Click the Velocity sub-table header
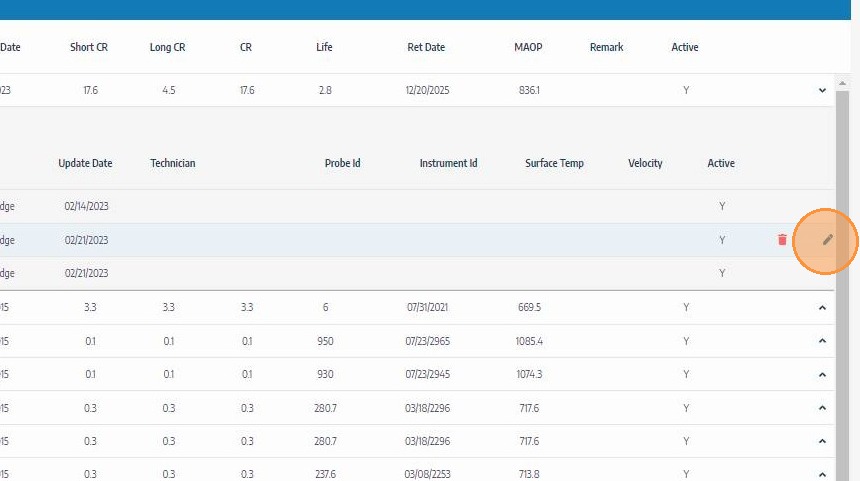The height and width of the screenshot is (481, 860). [645, 163]
